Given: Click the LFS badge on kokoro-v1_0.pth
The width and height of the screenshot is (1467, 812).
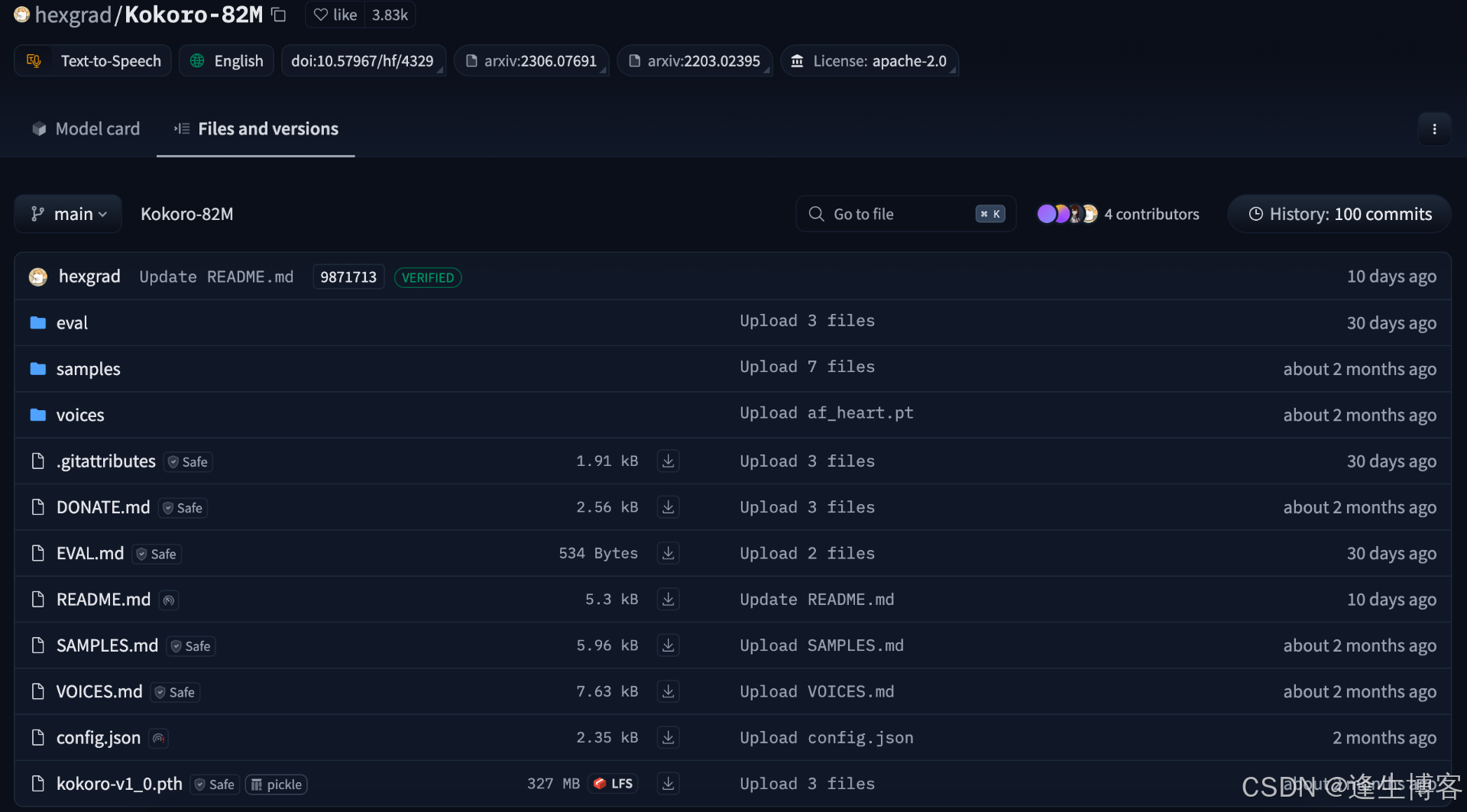Looking at the screenshot, I should coord(613,784).
